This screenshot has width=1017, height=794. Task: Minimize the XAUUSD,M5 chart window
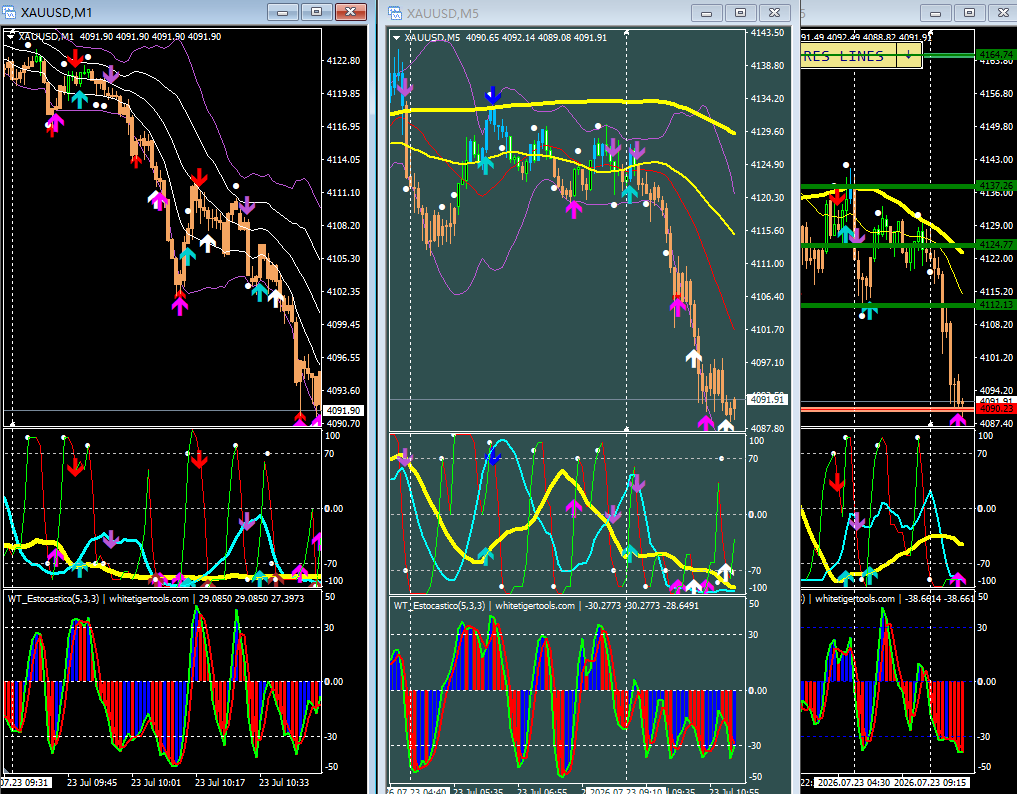706,13
